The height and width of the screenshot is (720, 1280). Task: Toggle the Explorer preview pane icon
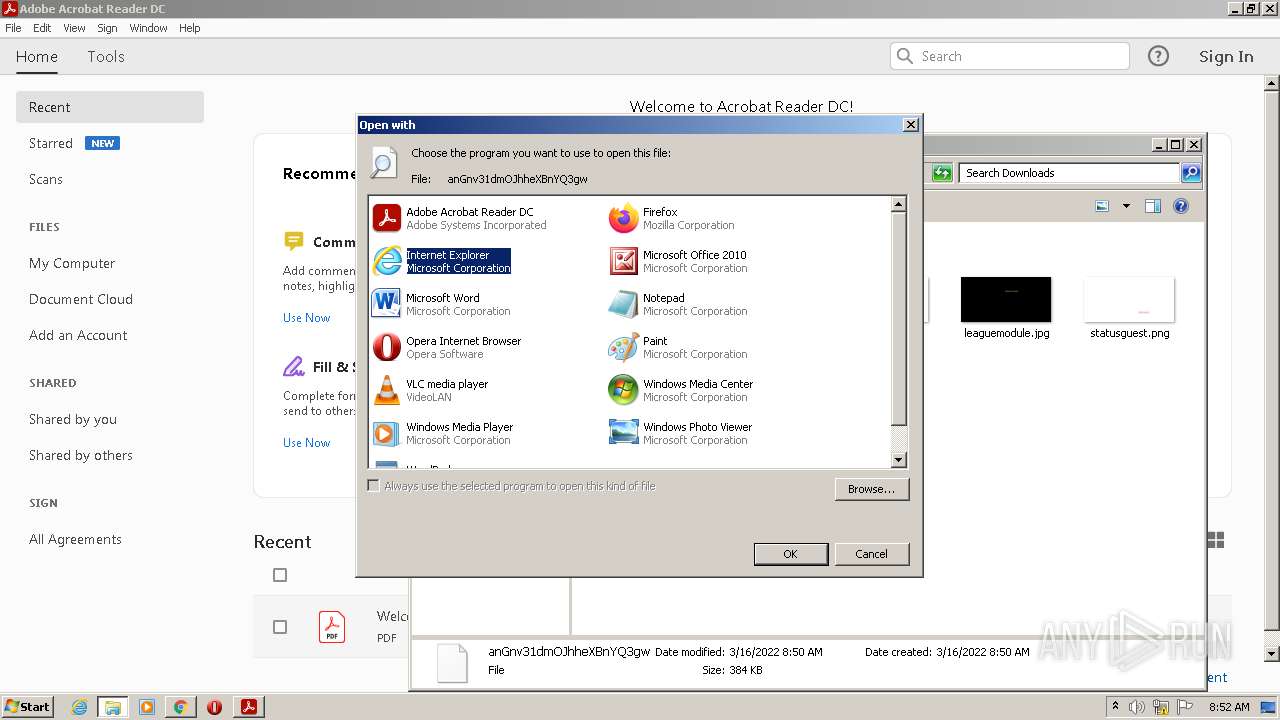point(1152,206)
